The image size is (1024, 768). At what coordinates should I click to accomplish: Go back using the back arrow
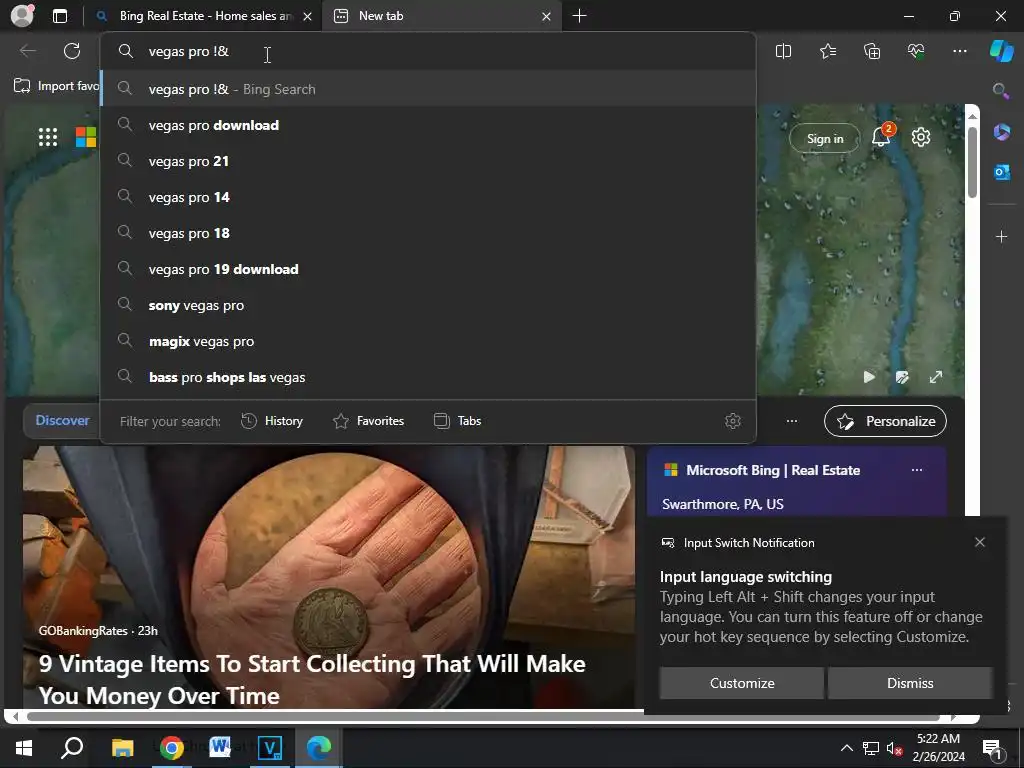(28, 51)
